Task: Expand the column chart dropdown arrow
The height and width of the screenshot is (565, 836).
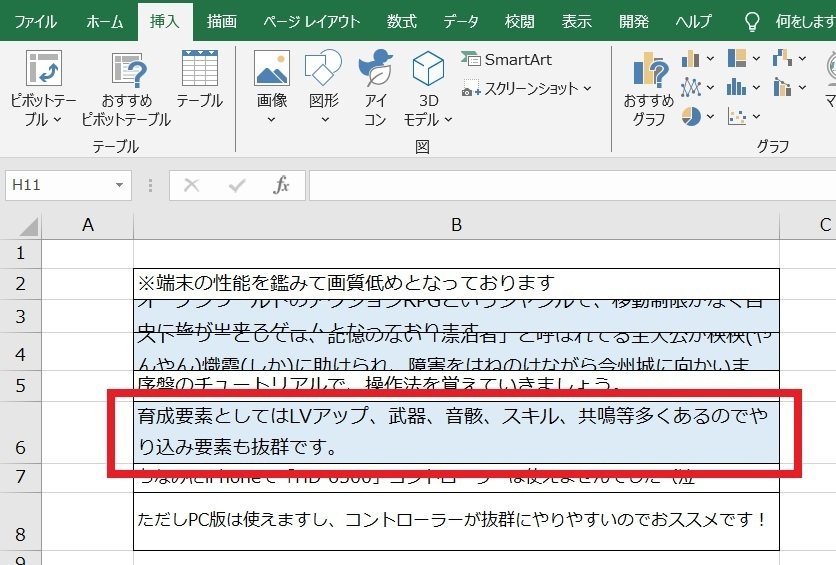Action: pos(710,59)
